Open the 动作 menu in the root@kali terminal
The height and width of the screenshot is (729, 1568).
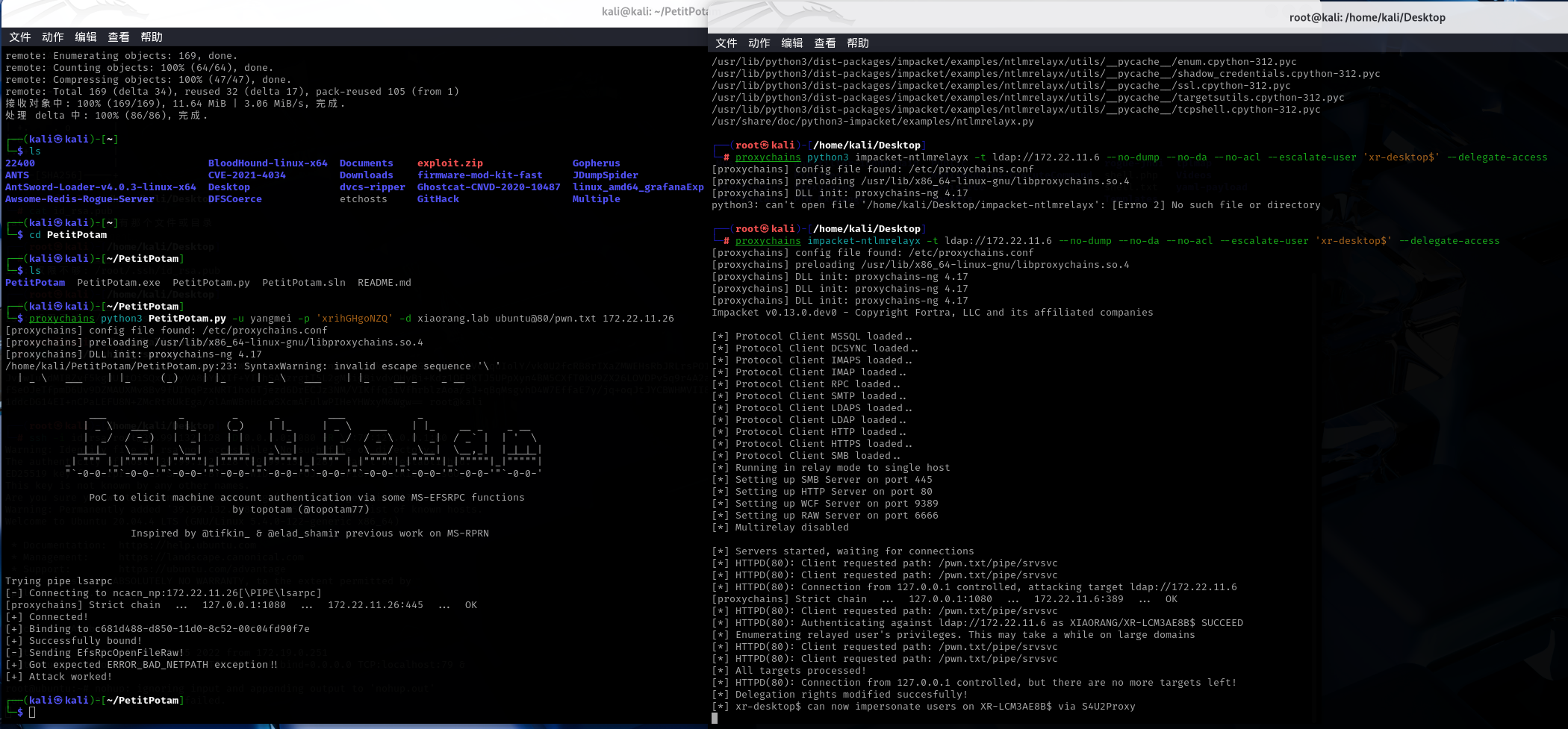759,43
